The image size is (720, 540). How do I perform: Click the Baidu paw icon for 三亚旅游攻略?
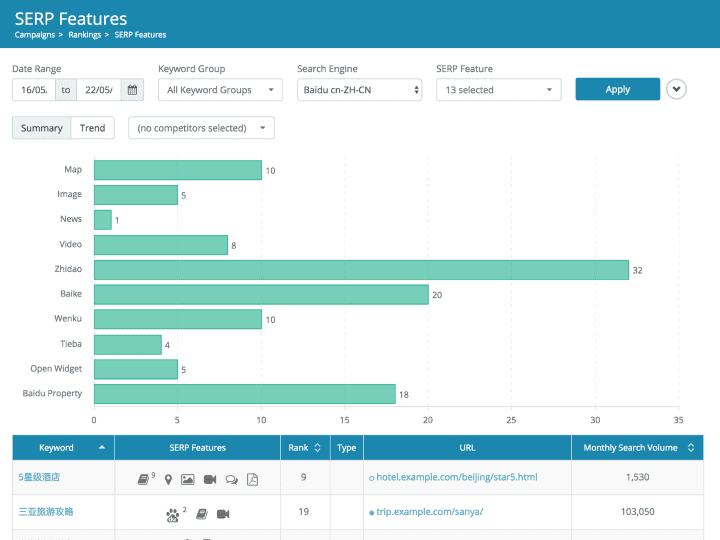[172, 514]
